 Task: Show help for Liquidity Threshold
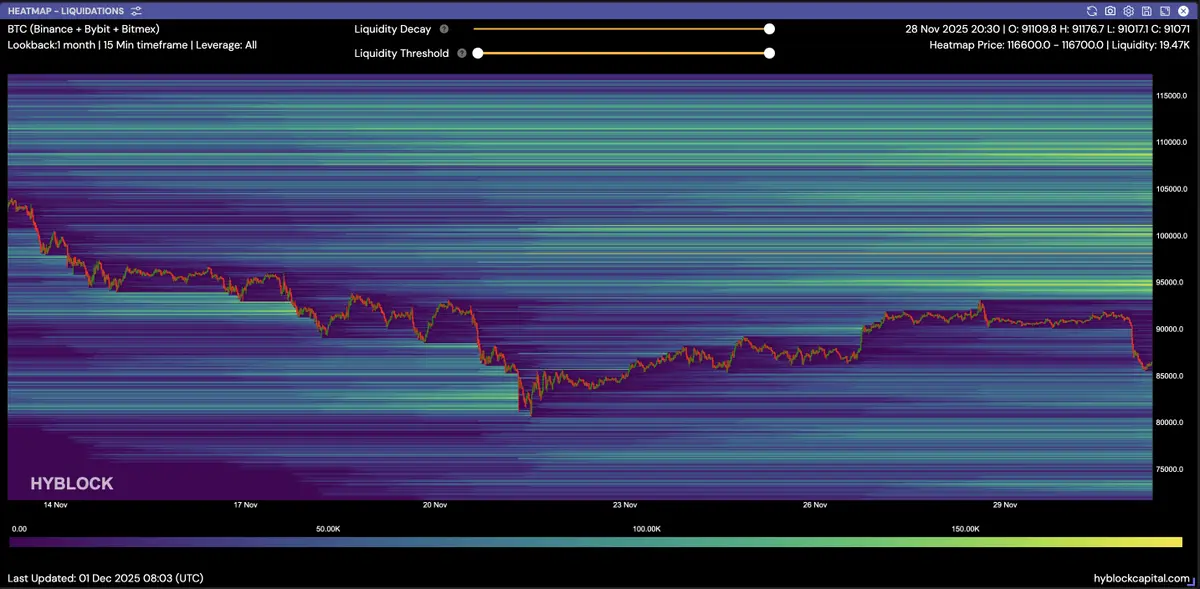pos(462,53)
